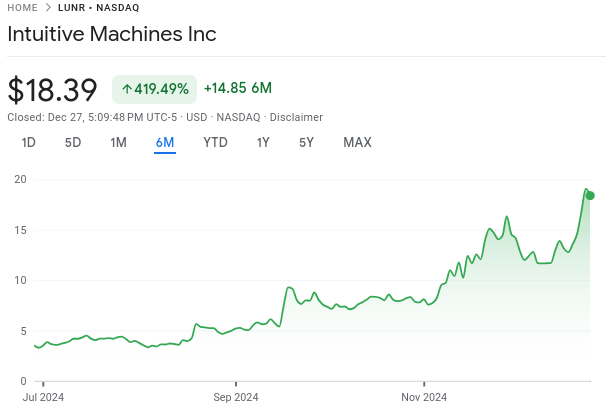Show the MAX history range

pos(357,143)
